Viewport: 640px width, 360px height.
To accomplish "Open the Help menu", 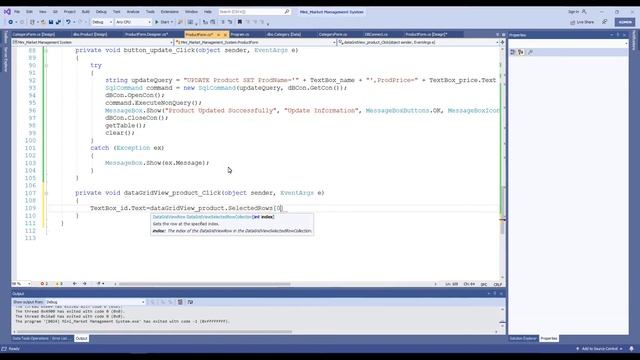I will 208,12.
